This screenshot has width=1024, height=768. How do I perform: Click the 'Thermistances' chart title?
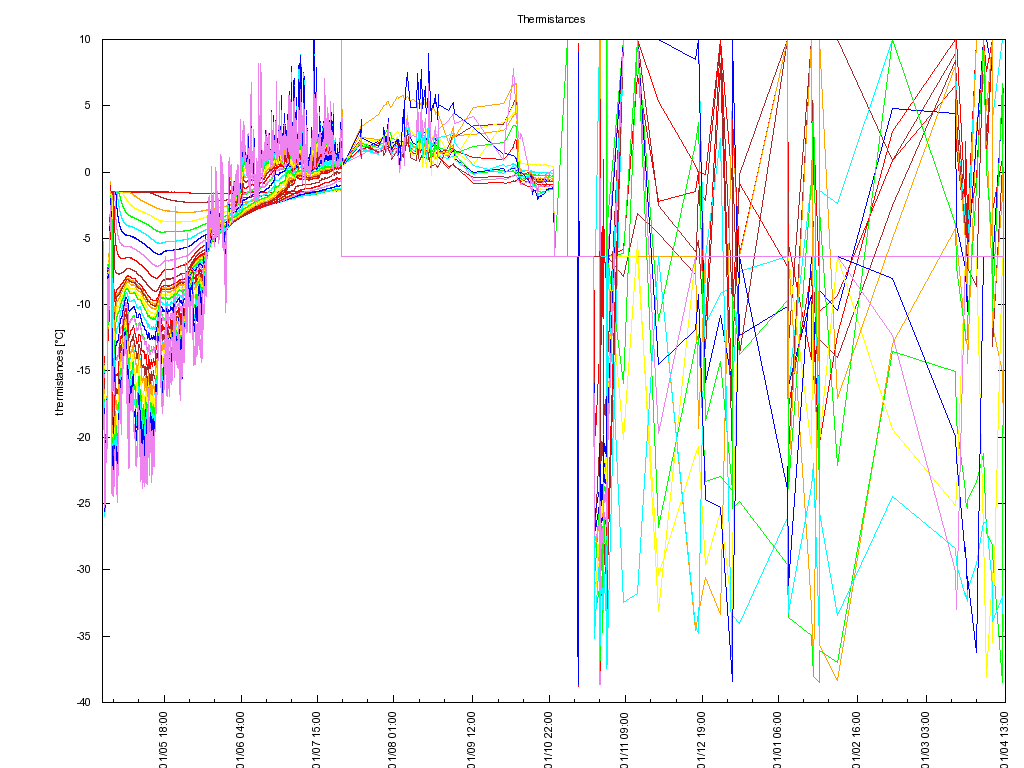click(x=550, y=19)
